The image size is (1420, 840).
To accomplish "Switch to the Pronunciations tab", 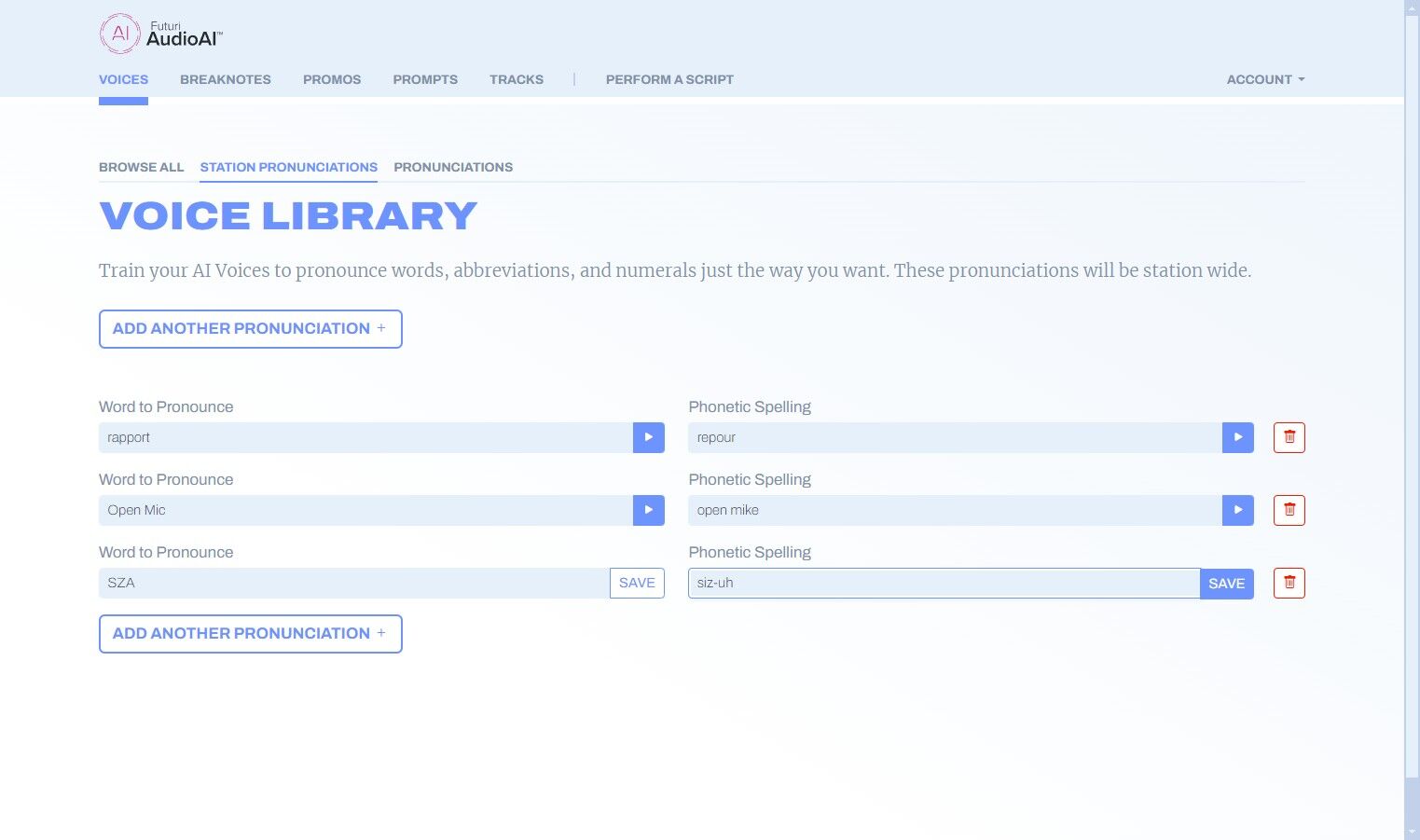I will click(x=452, y=167).
